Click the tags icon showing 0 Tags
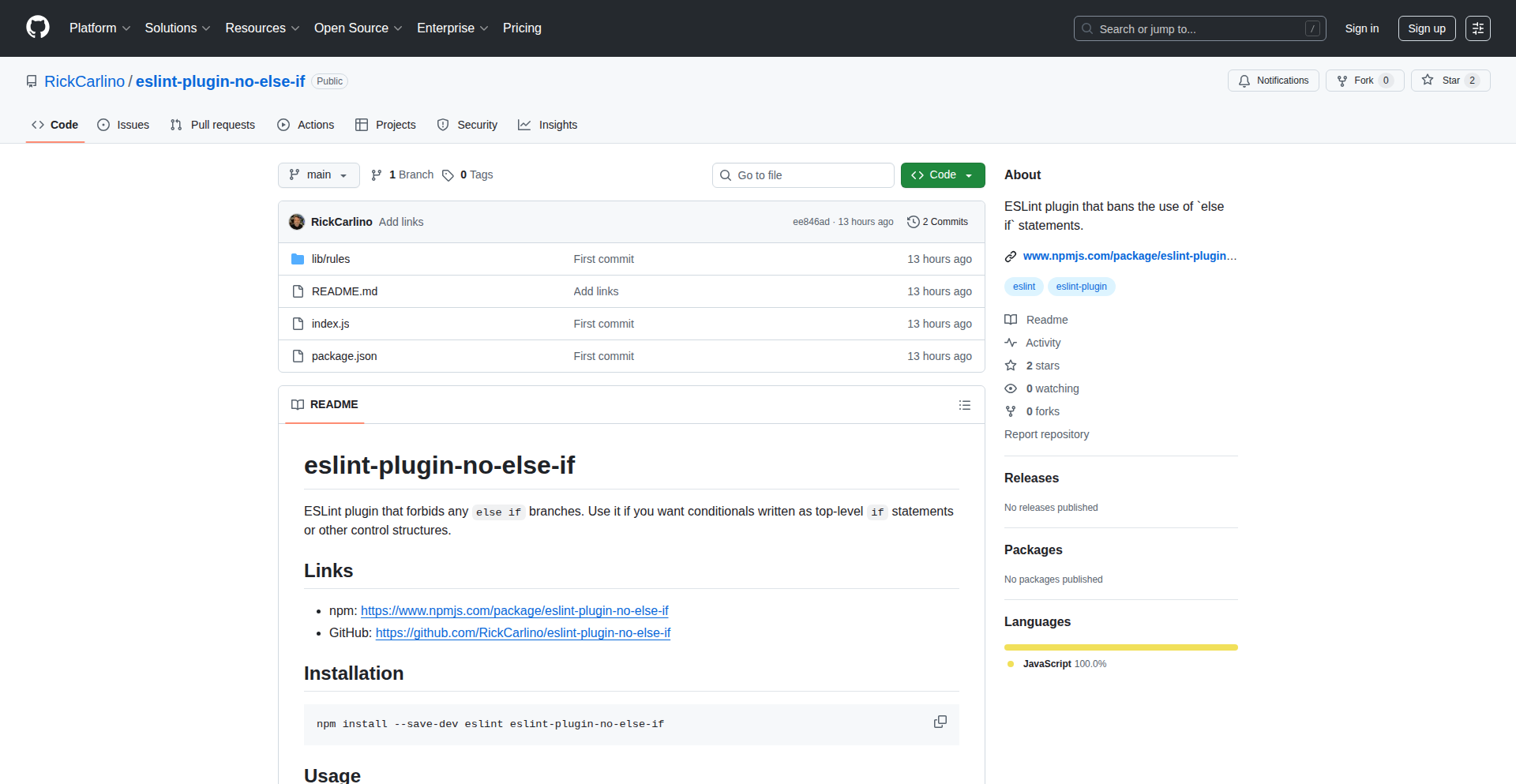Image resolution: width=1516 pixels, height=784 pixels. point(448,175)
